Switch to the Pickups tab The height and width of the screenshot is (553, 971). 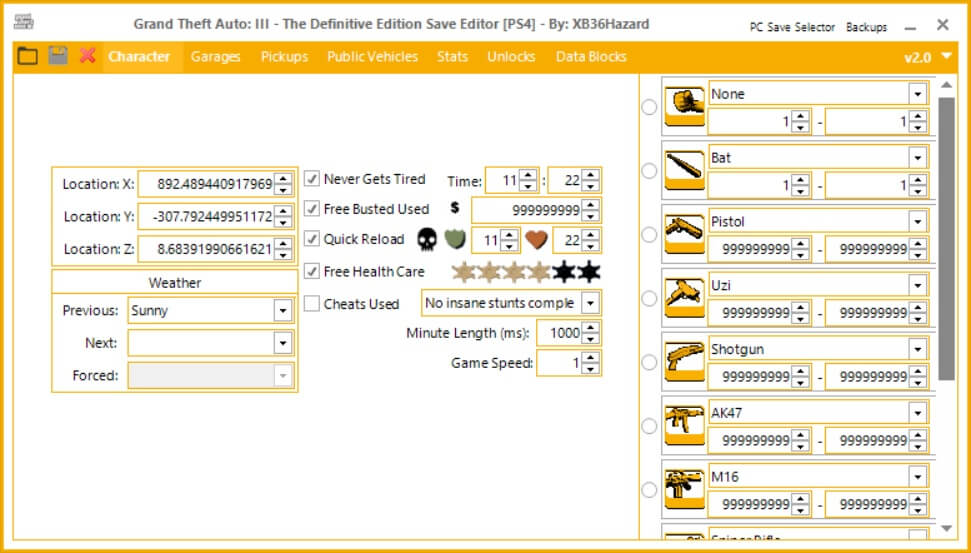(x=284, y=56)
